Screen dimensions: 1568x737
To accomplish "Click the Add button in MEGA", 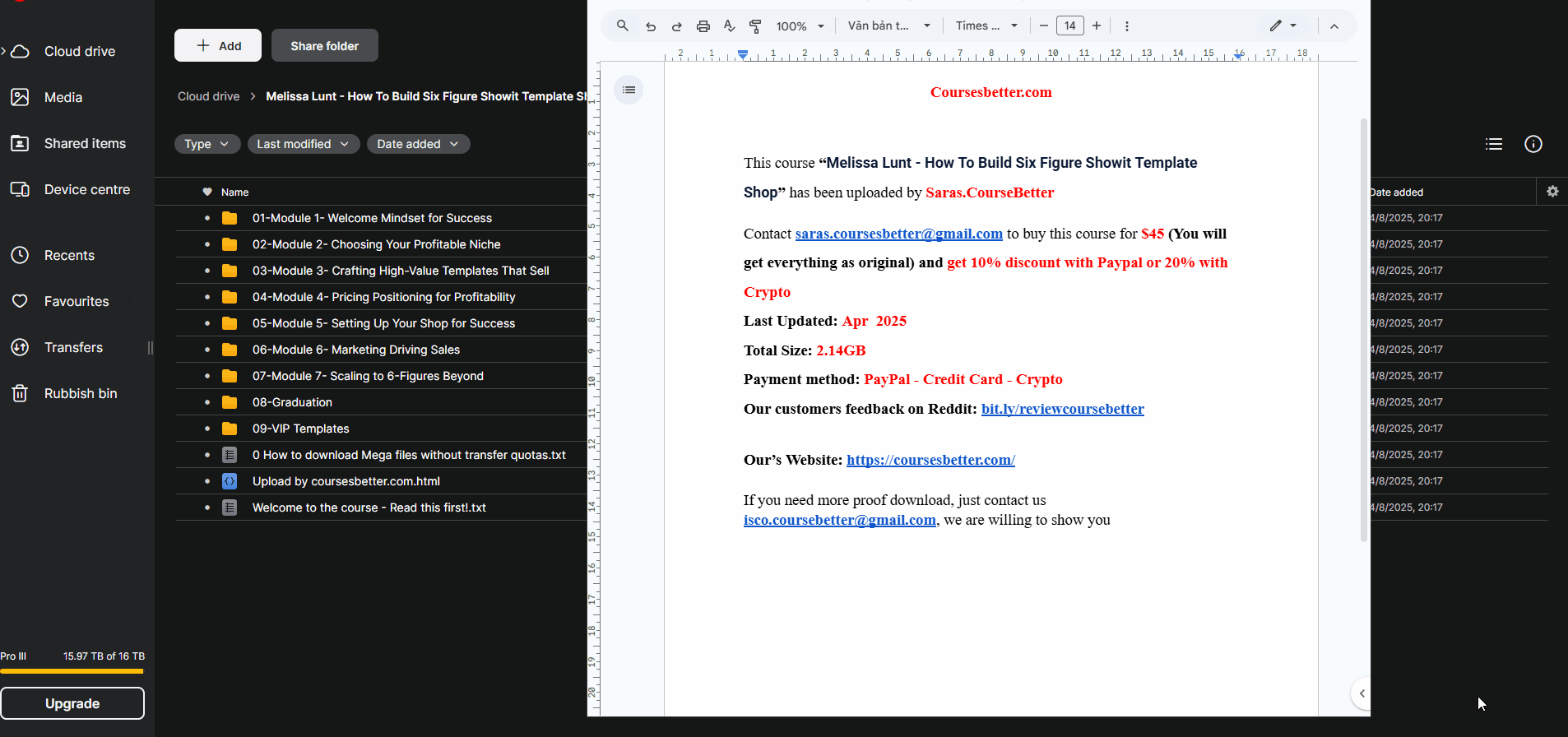I will [x=218, y=45].
